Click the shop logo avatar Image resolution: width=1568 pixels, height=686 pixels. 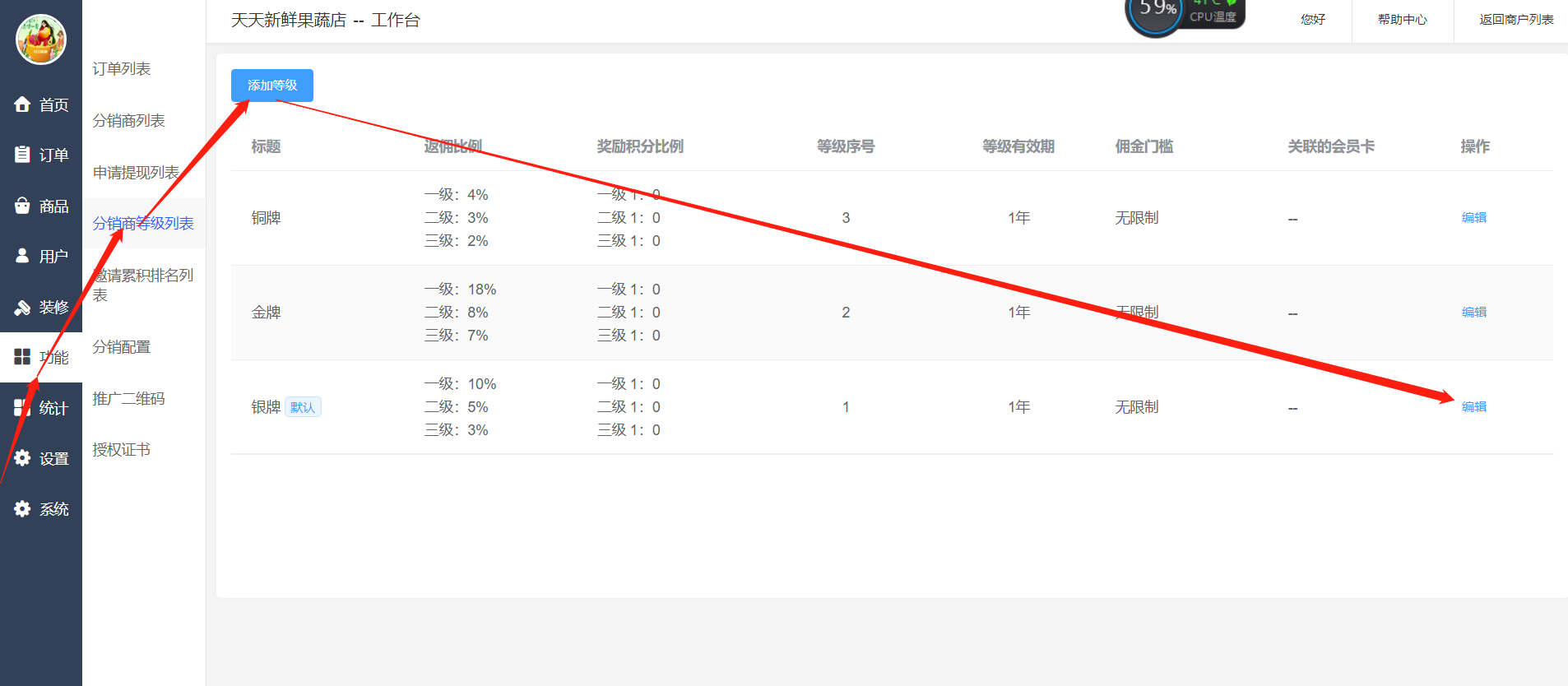click(x=41, y=39)
